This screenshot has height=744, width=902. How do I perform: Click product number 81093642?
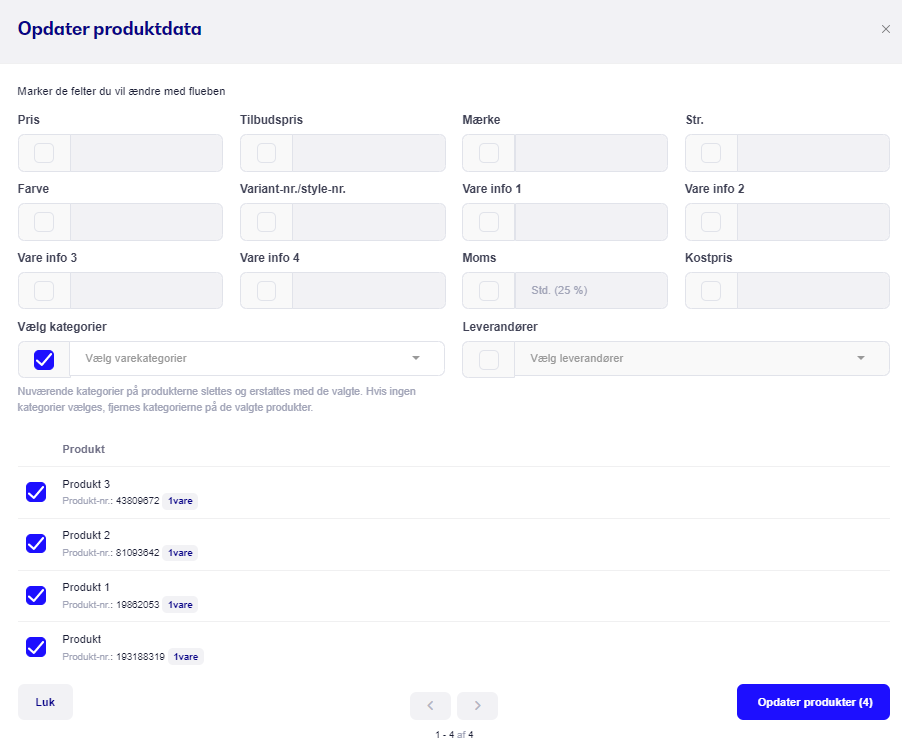coord(137,552)
